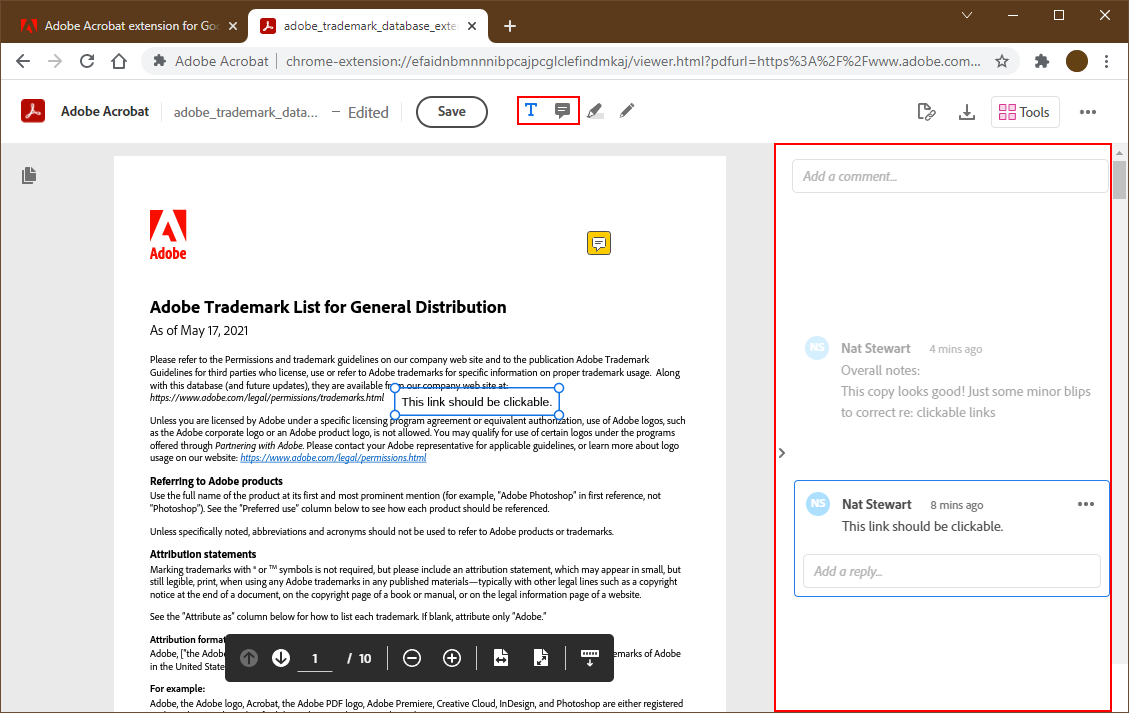Image resolution: width=1129 pixels, height=713 pixels.
Task: Select the Highlighter tool
Action: [x=595, y=110]
